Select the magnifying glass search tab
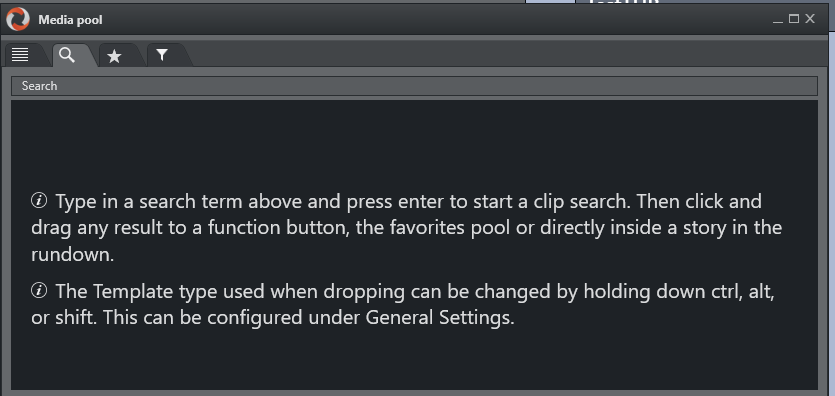835x396 pixels. 67,55
